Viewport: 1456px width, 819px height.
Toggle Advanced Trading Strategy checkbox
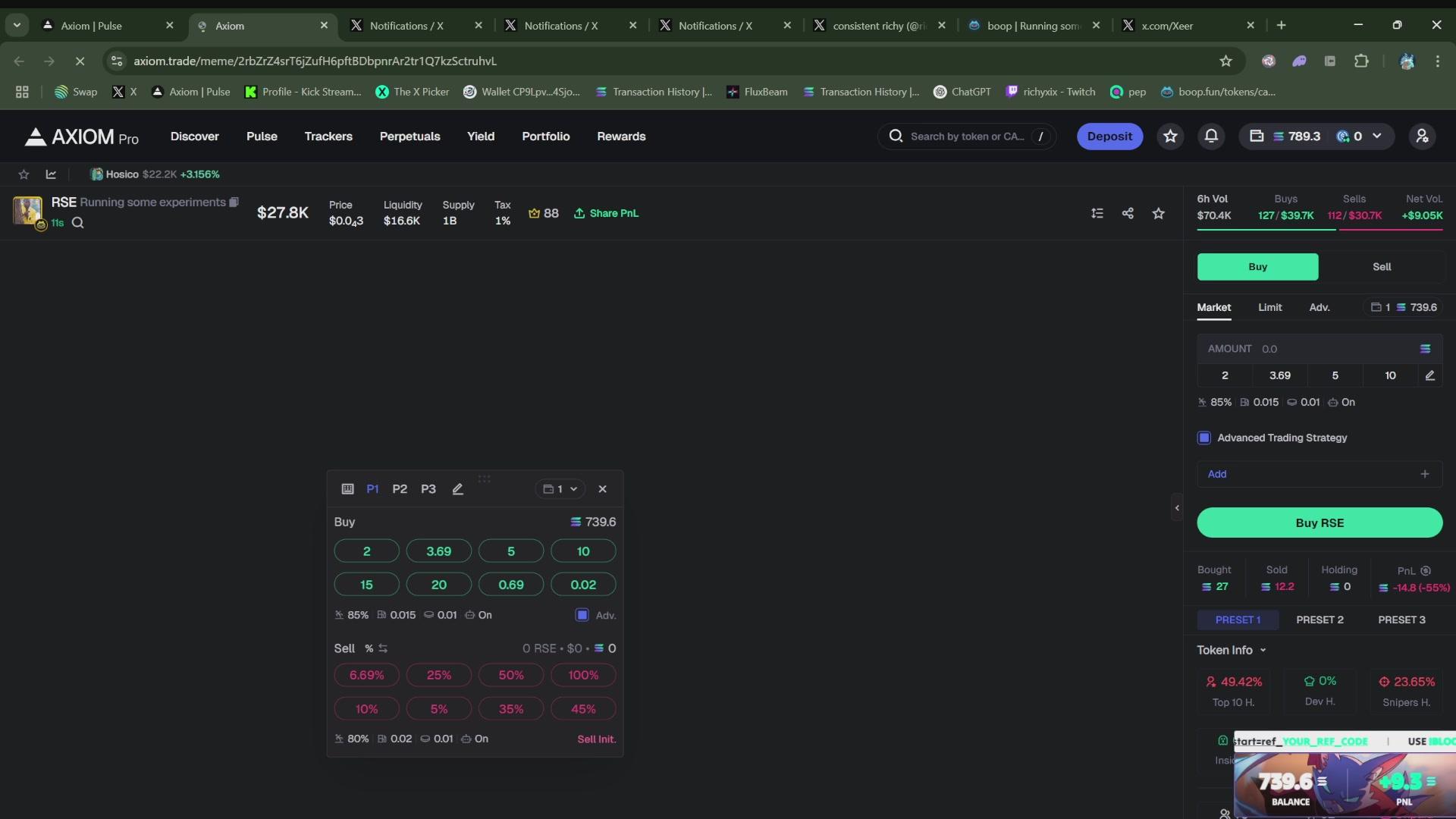tap(1203, 438)
